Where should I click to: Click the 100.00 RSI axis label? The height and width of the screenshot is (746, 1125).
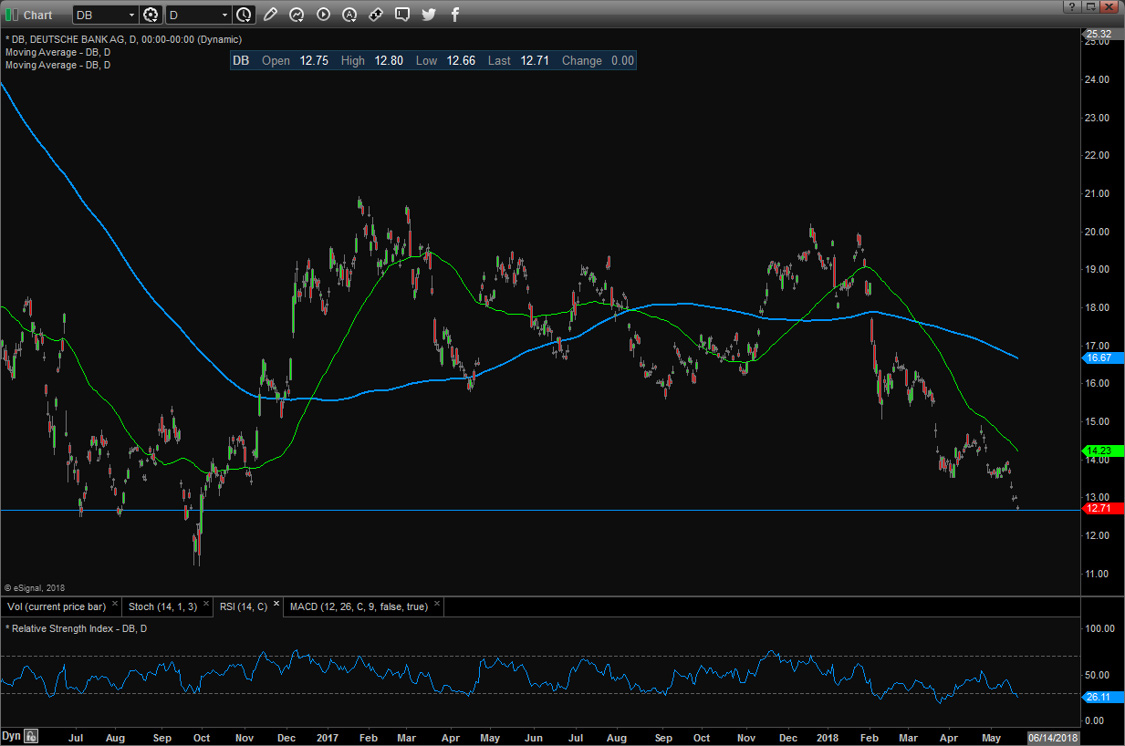(x=1100, y=629)
